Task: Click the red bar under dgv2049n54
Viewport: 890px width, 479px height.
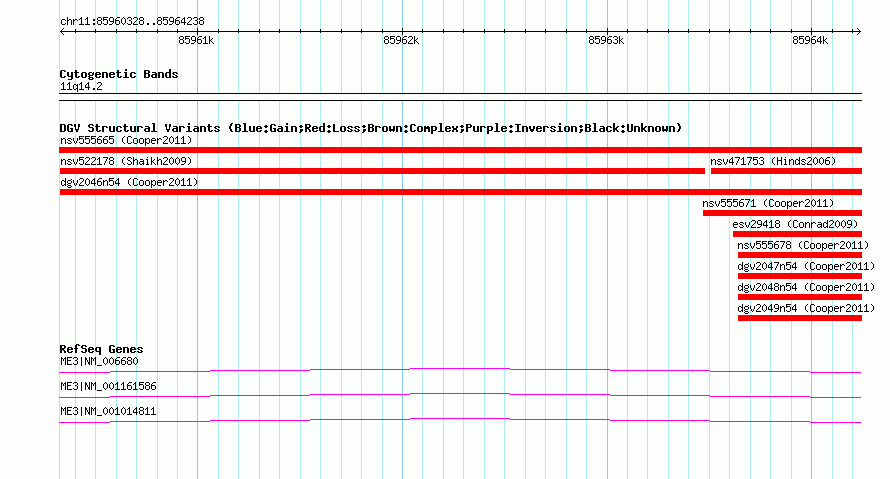Action: point(800,318)
